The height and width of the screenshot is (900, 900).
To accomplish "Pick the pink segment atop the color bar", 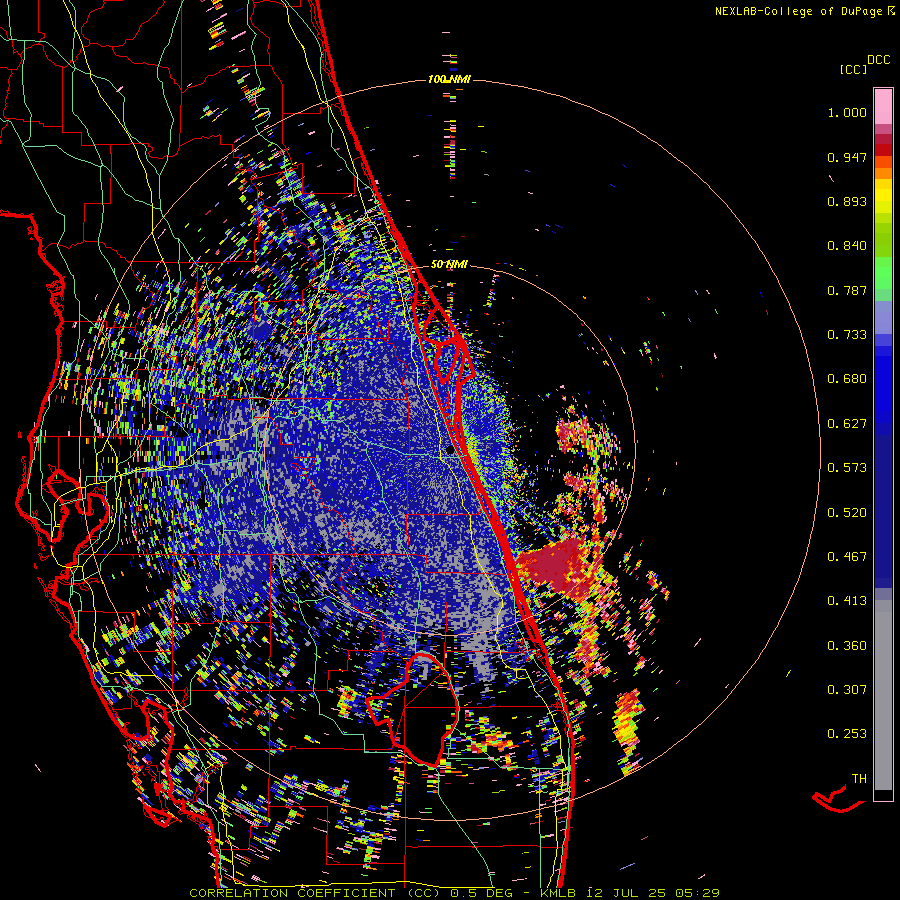I will coord(883,106).
